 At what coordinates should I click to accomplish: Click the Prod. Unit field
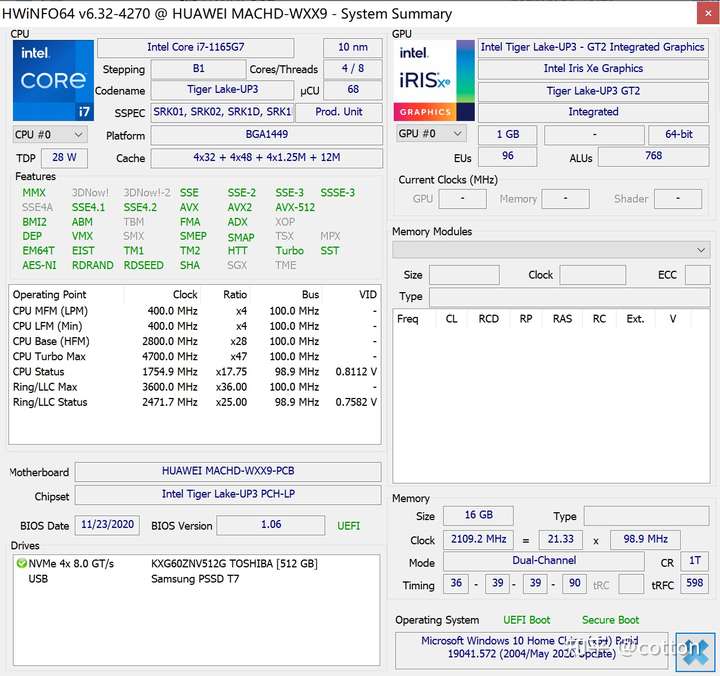(x=339, y=112)
